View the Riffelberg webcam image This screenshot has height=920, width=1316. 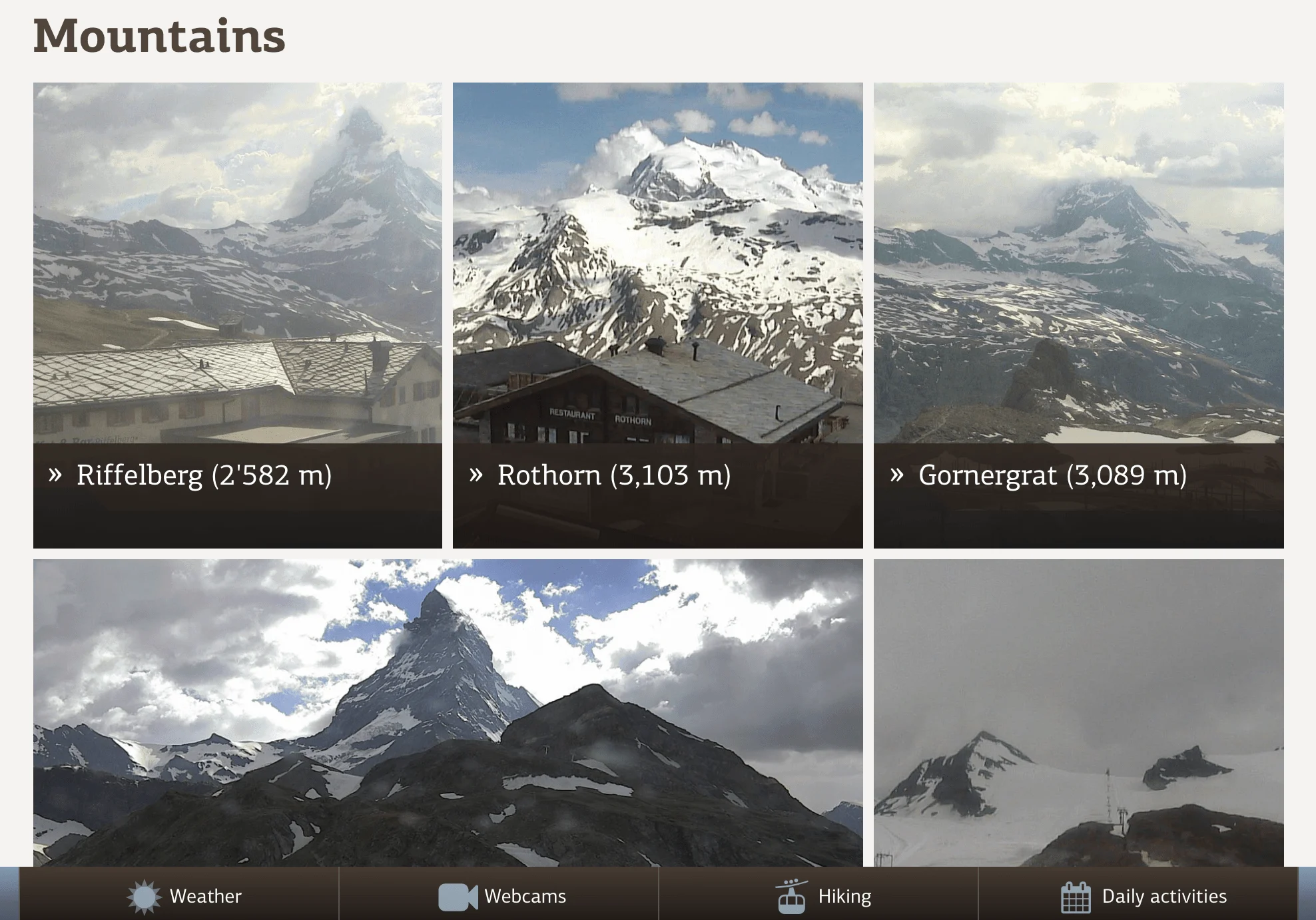click(x=238, y=263)
